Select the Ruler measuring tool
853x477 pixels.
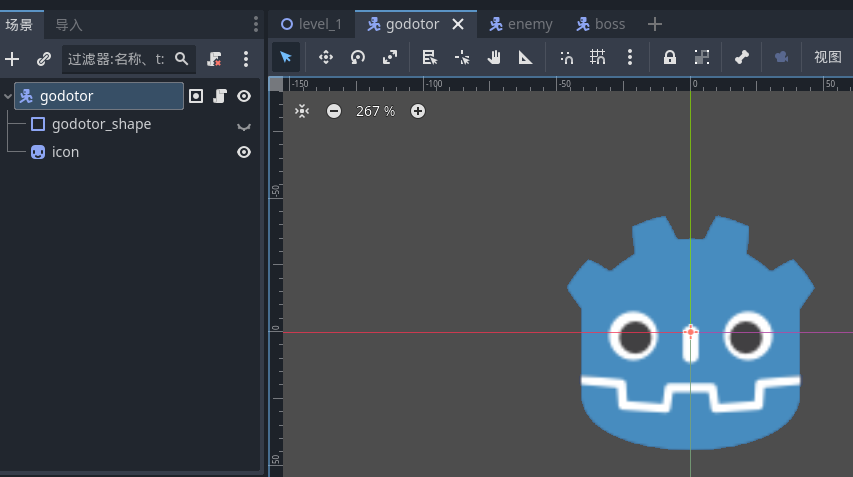[x=525, y=58]
